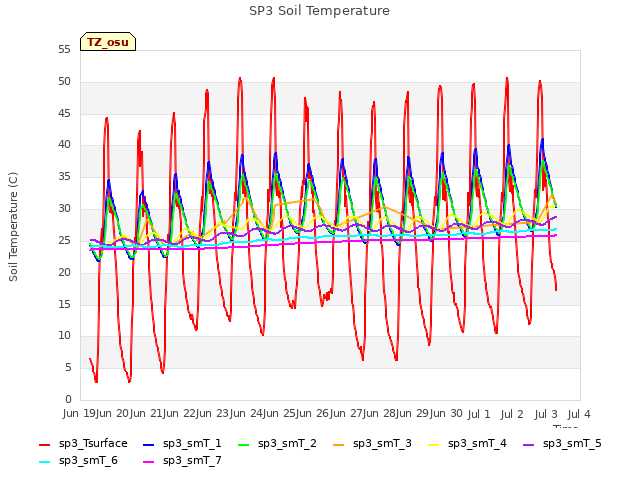The width and height of the screenshot is (640, 480).
Task: Click the 30 y-axis tick label
Action: click(64, 209)
